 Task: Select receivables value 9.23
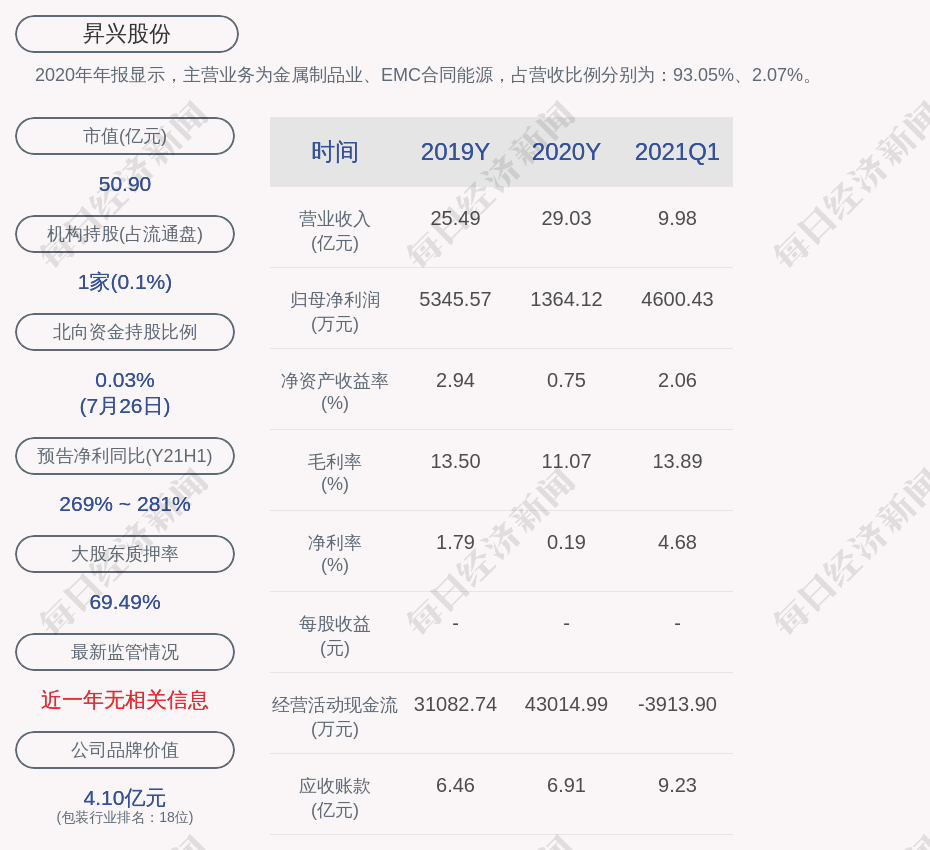[x=677, y=785]
